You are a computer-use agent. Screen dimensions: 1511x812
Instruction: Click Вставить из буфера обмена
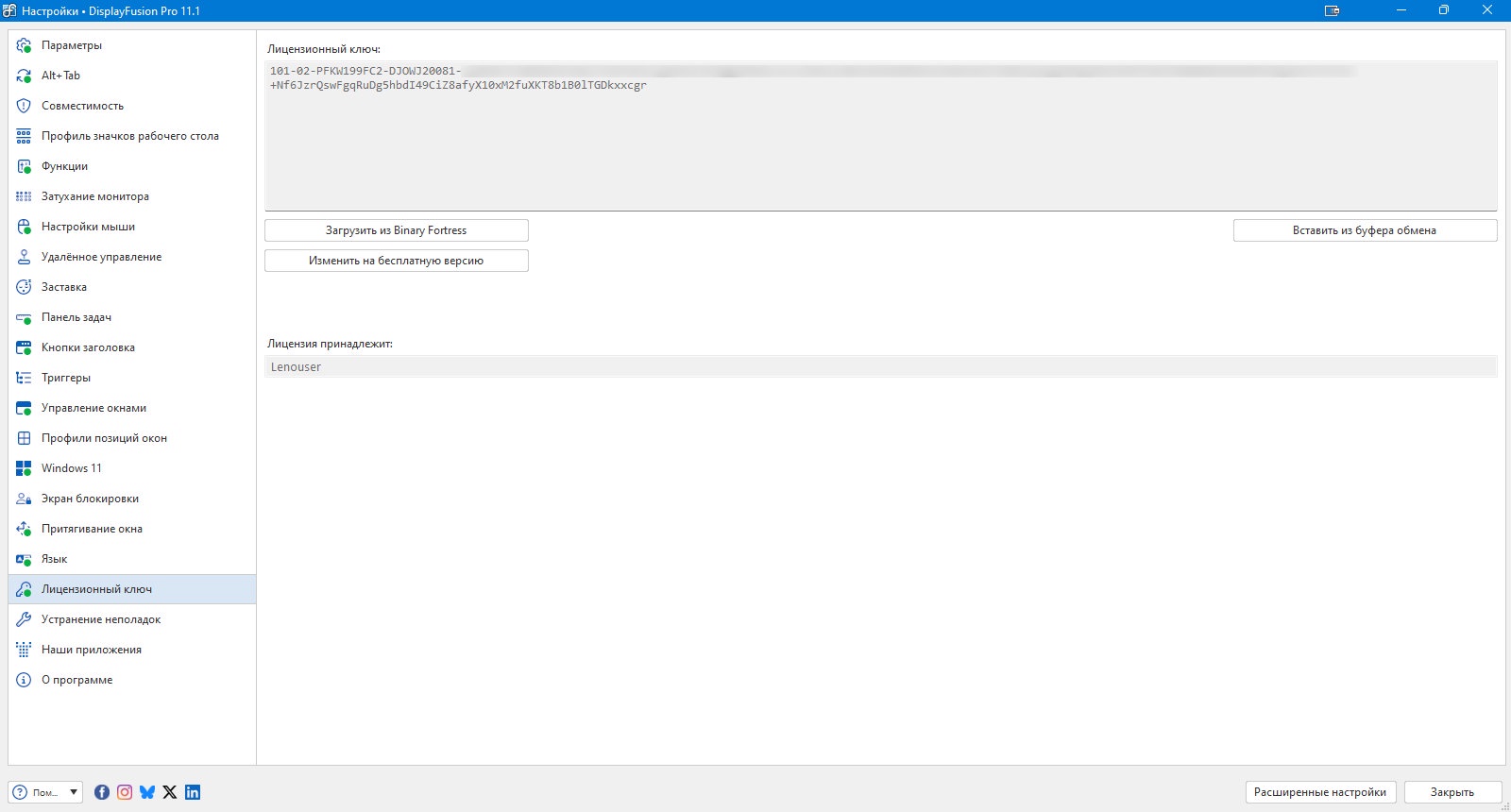click(x=1365, y=230)
